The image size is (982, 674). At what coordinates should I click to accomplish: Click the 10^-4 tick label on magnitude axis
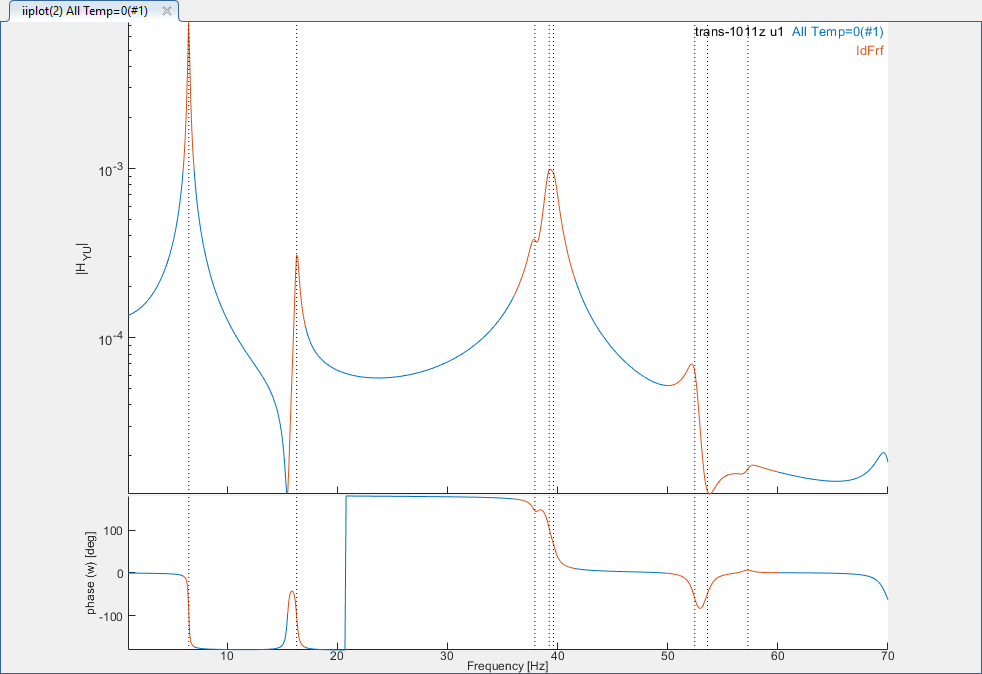(x=109, y=338)
